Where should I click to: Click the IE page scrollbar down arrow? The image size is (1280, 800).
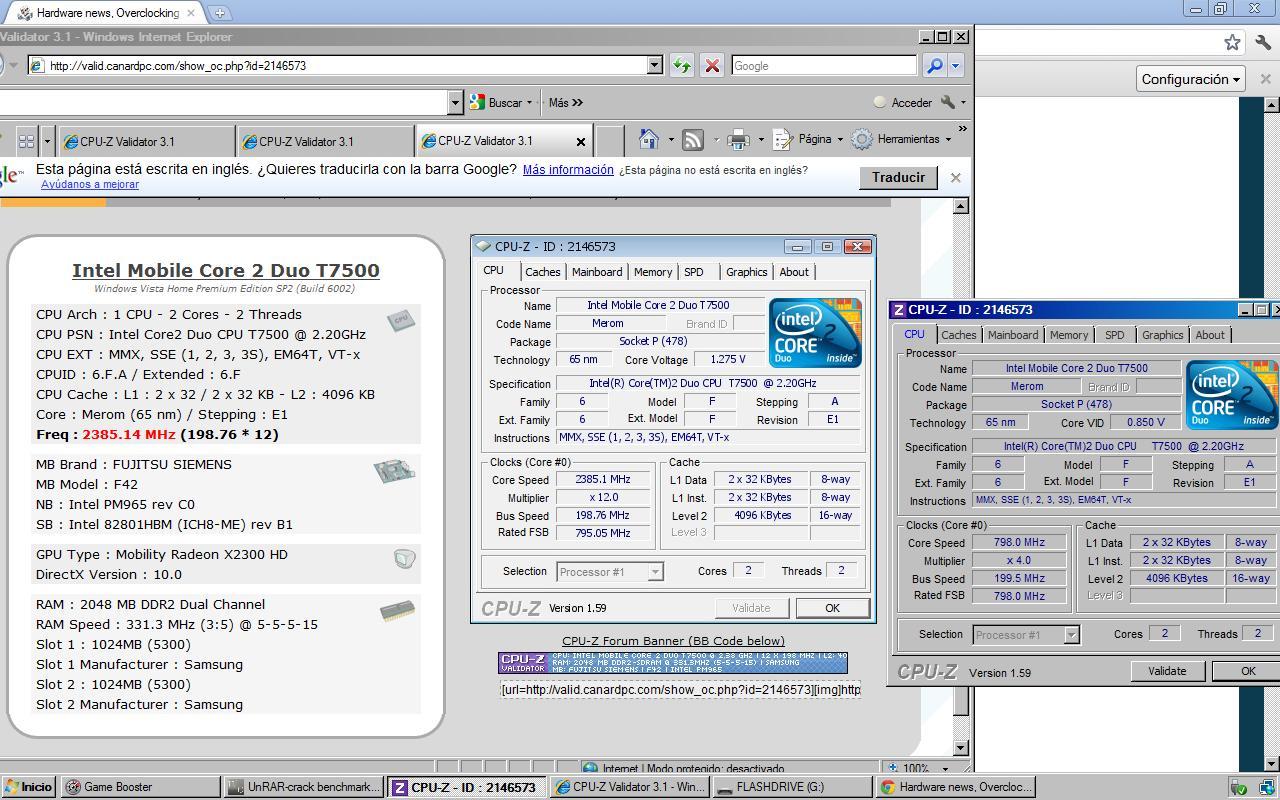[x=961, y=747]
